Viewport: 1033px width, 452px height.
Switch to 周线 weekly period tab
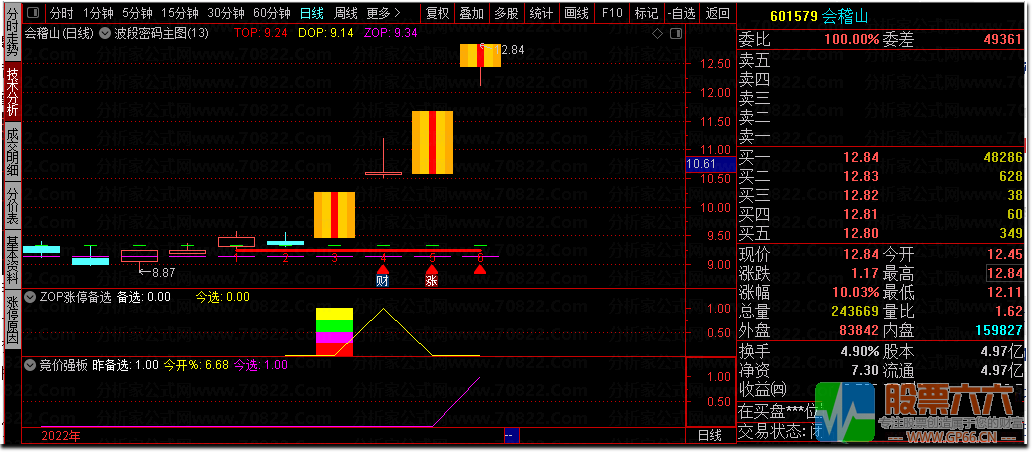coord(345,14)
